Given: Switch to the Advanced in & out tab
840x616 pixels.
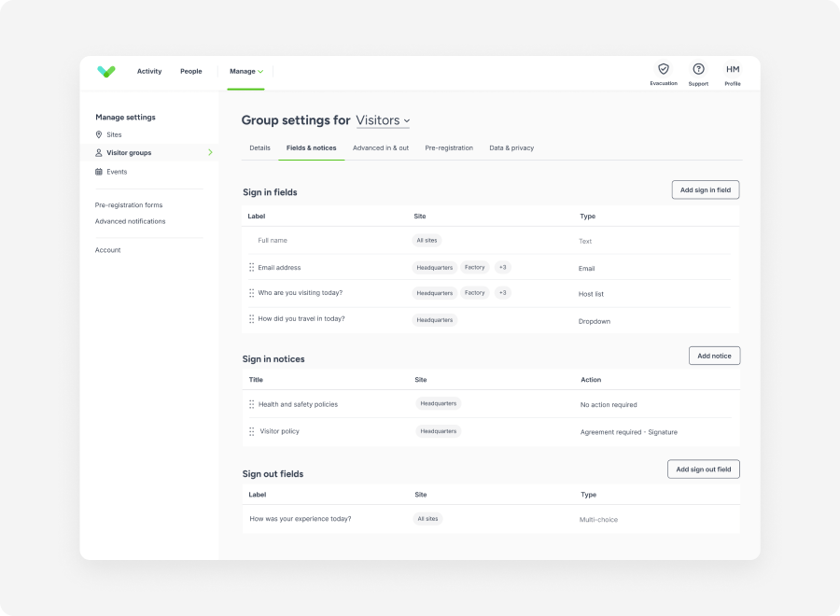Looking at the screenshot, I should pos(380,148).
